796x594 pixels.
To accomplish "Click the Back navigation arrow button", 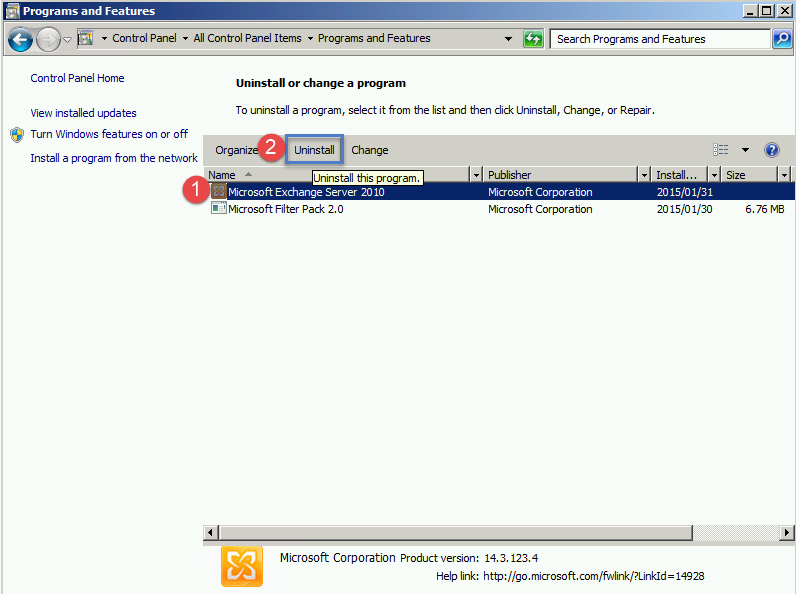I will [x=20, y=39].
